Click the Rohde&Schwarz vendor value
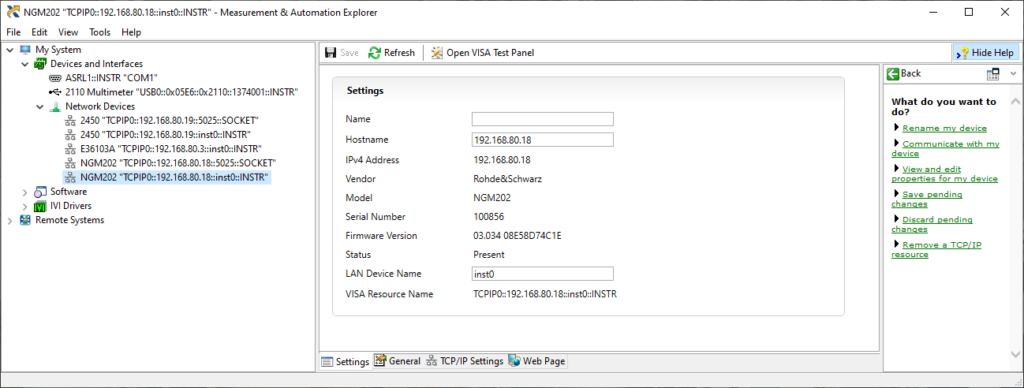This screenshot has width=1024, height=388. click(506, 178)
